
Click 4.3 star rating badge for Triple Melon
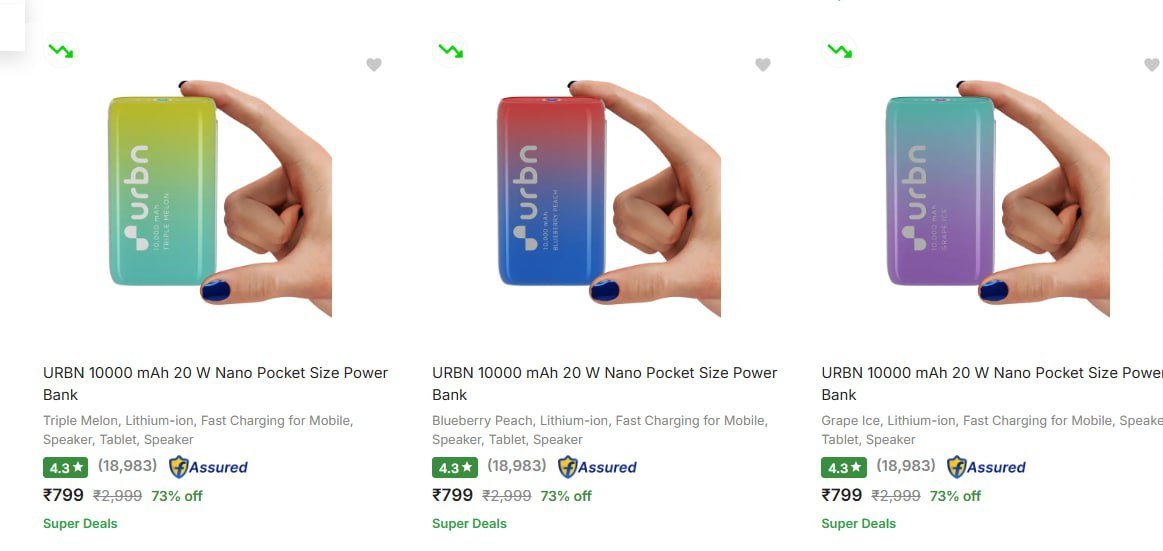tap(65, 467)
